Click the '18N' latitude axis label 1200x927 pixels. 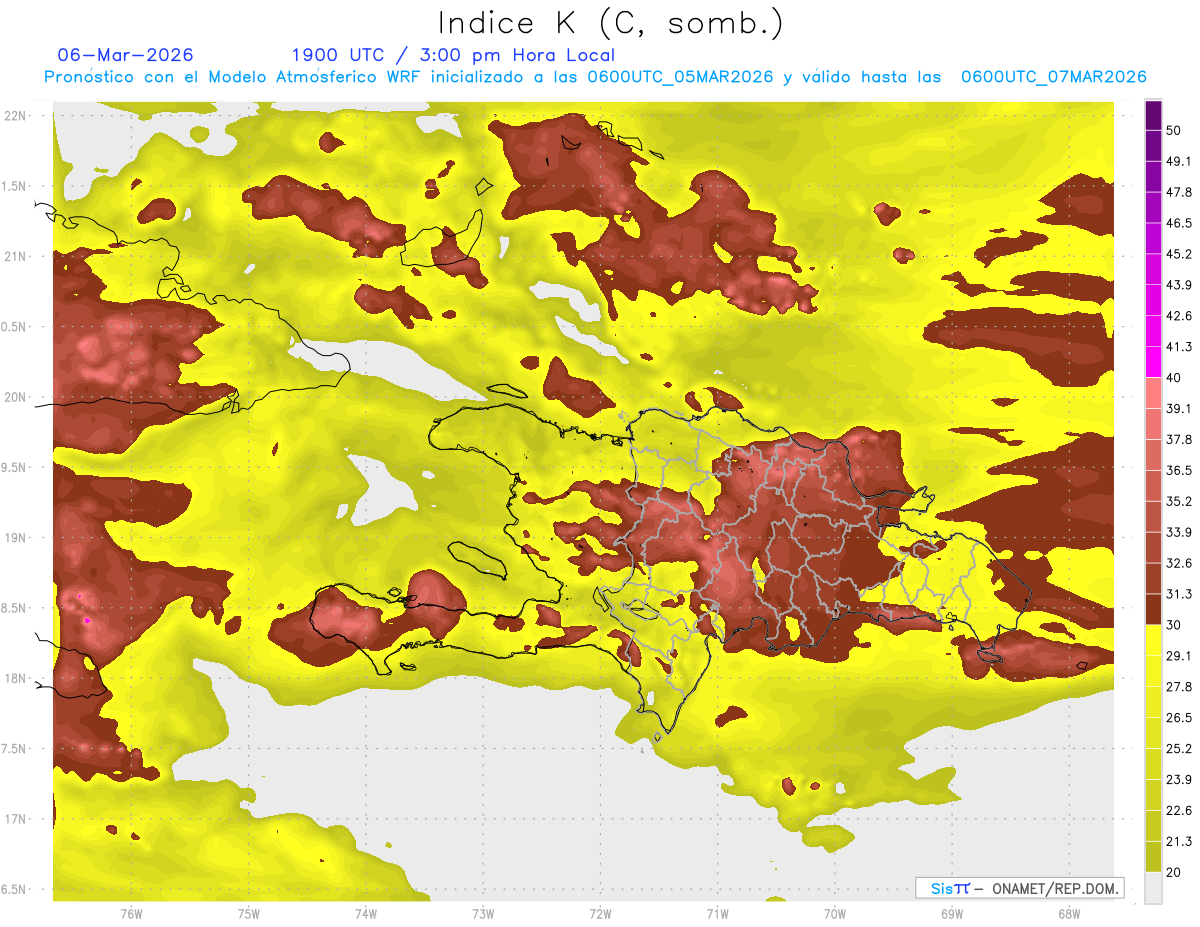16,679
